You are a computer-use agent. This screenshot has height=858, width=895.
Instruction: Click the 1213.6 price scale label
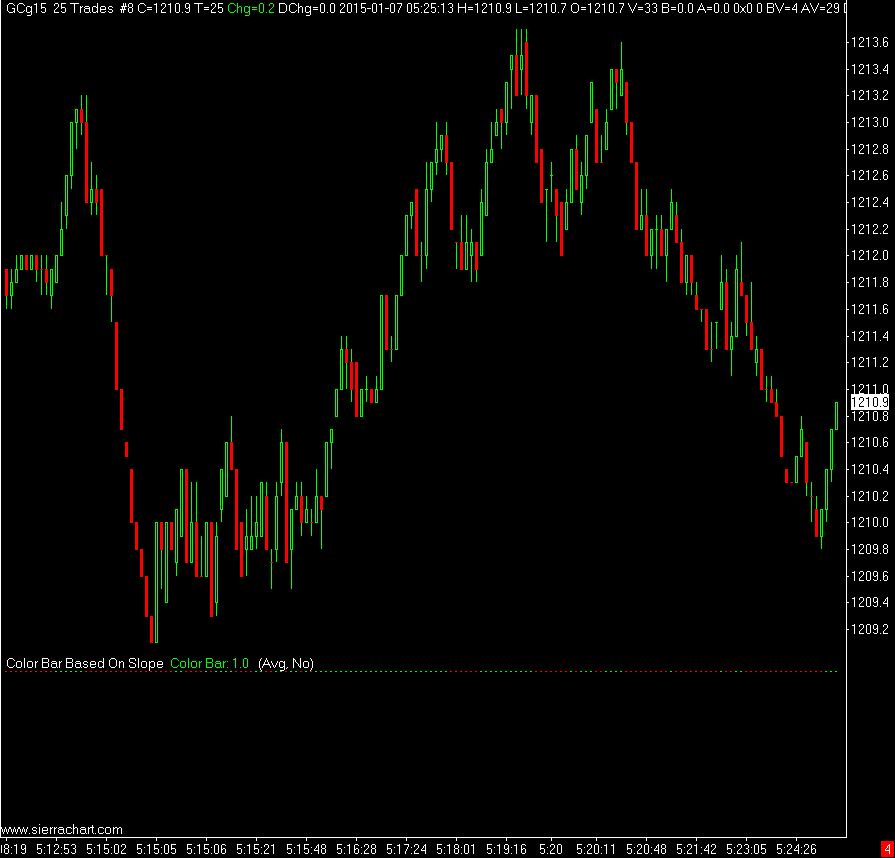[870, 42]
